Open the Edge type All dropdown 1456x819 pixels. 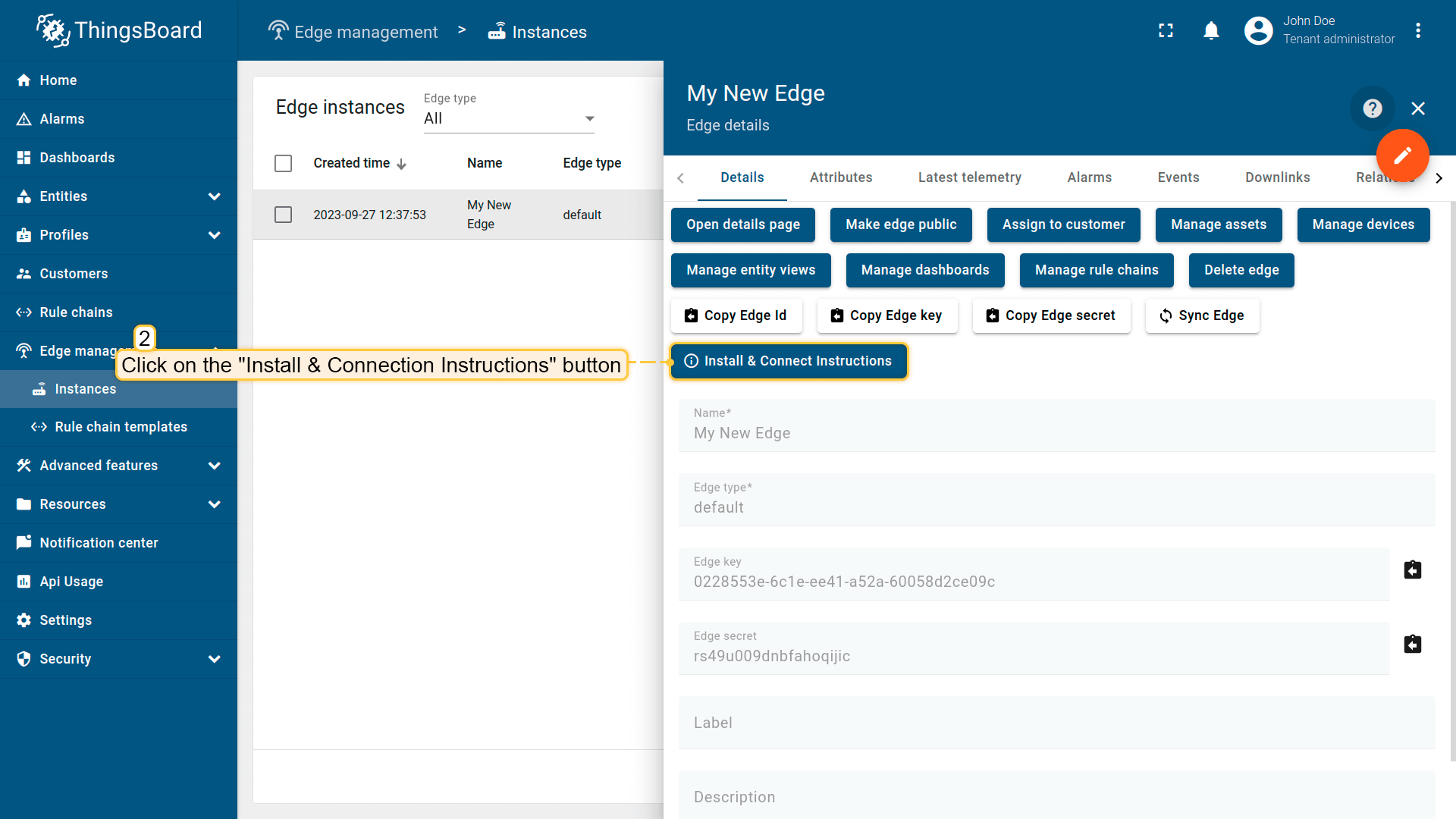click(509, 119)
